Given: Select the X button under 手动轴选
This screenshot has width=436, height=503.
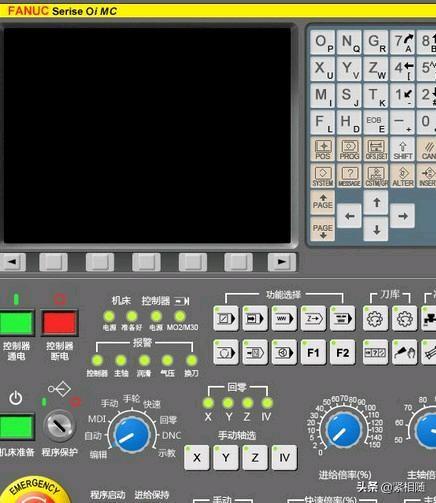Looking at the screenshot, I should pos(197,457).
